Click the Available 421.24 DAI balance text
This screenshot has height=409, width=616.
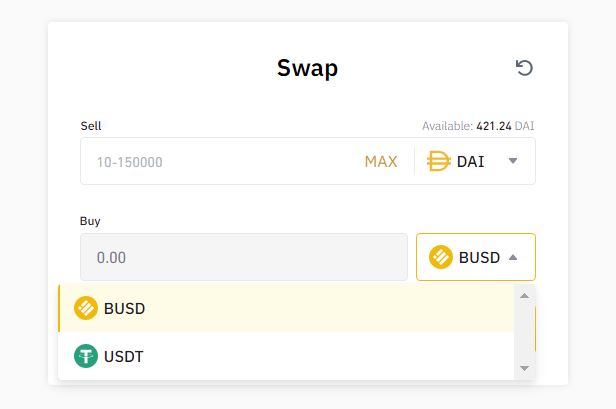coord(478,126)
